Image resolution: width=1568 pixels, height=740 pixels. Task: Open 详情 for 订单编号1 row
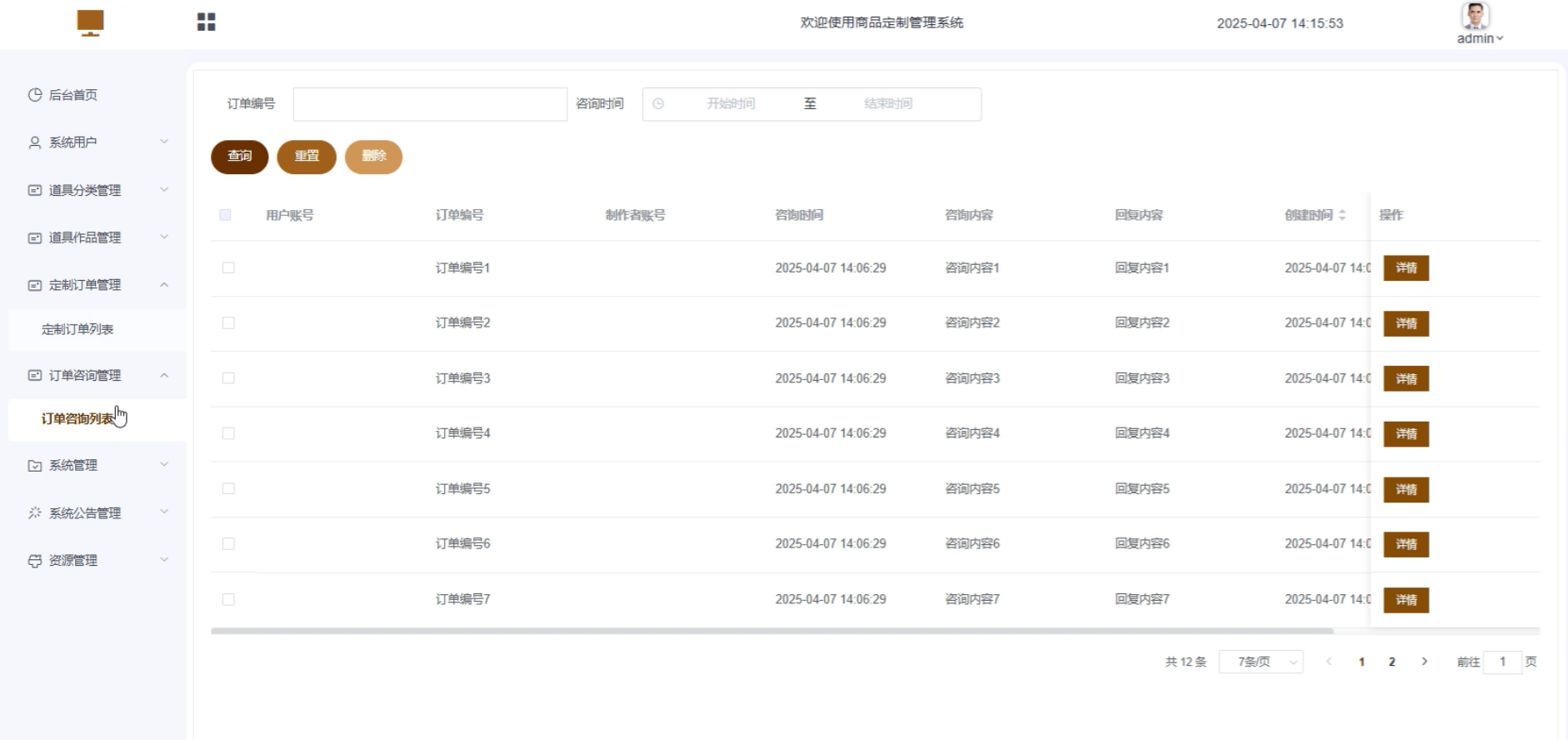coord(1406,268)
